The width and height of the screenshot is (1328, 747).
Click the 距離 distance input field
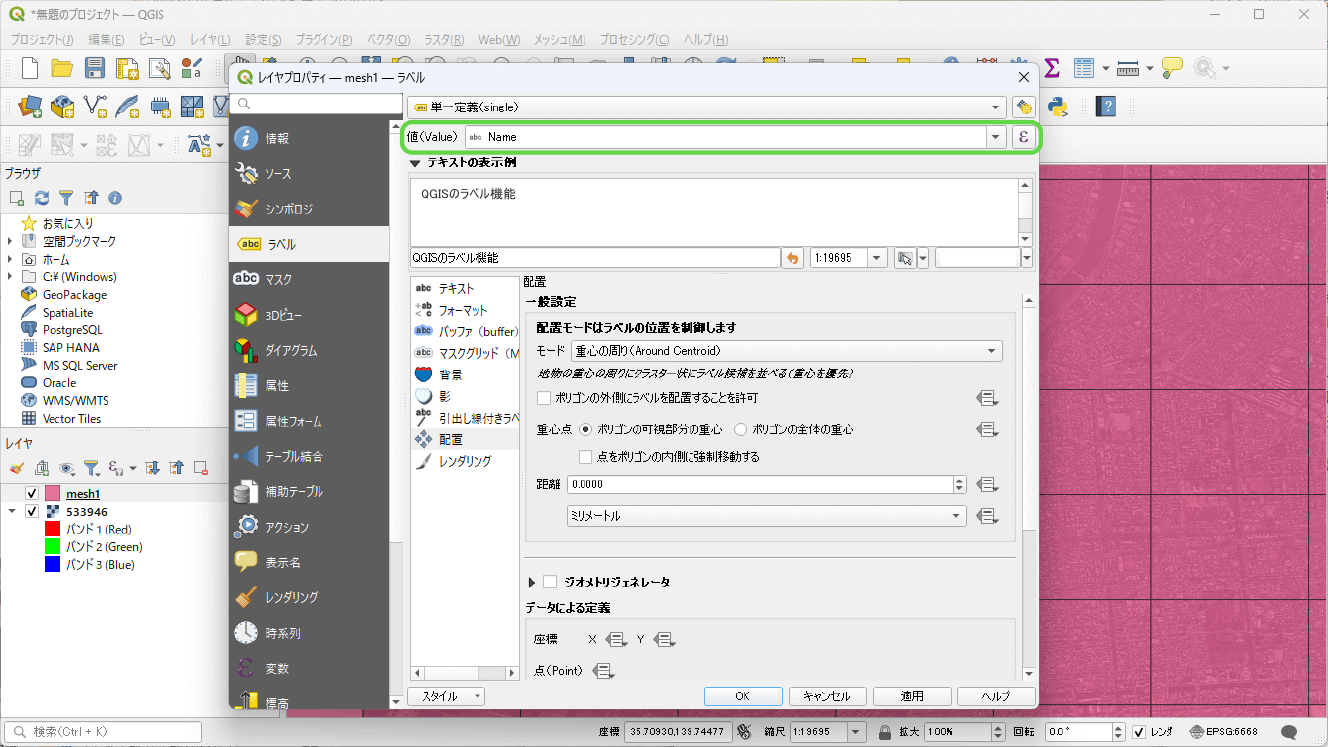point(759,484)
